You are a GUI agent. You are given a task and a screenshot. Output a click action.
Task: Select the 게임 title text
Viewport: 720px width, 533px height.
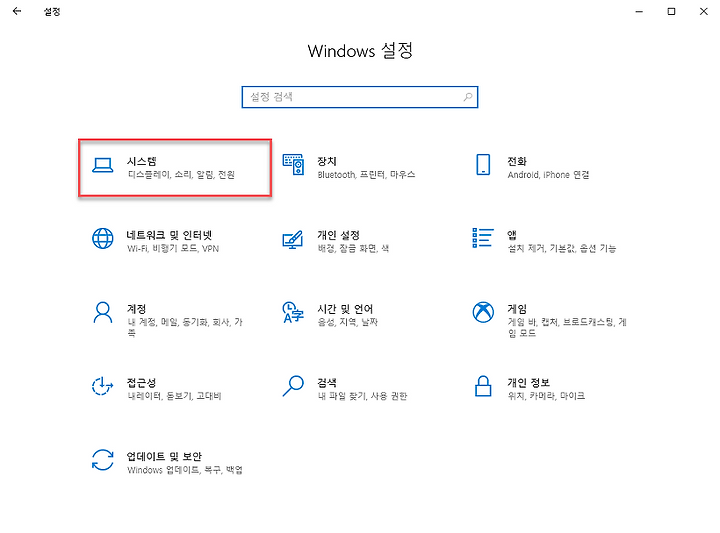[517, 309]
